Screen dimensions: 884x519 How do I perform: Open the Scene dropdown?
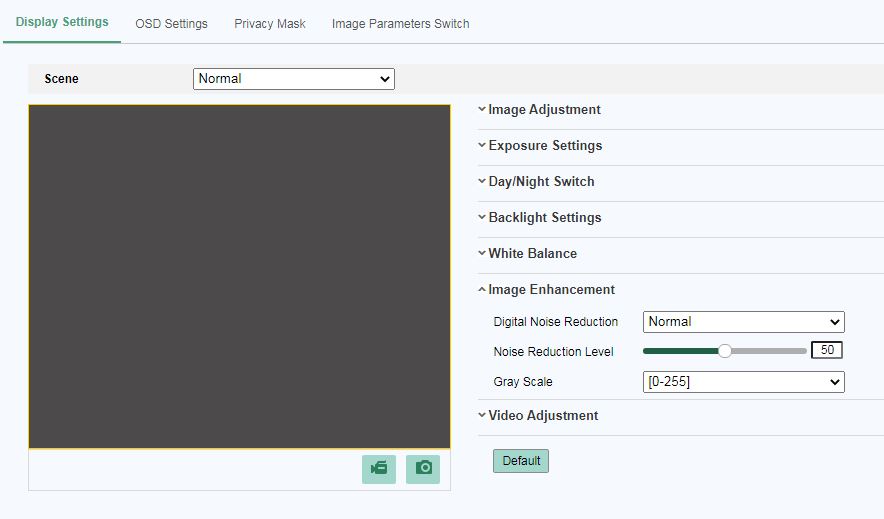coord(293,79)
